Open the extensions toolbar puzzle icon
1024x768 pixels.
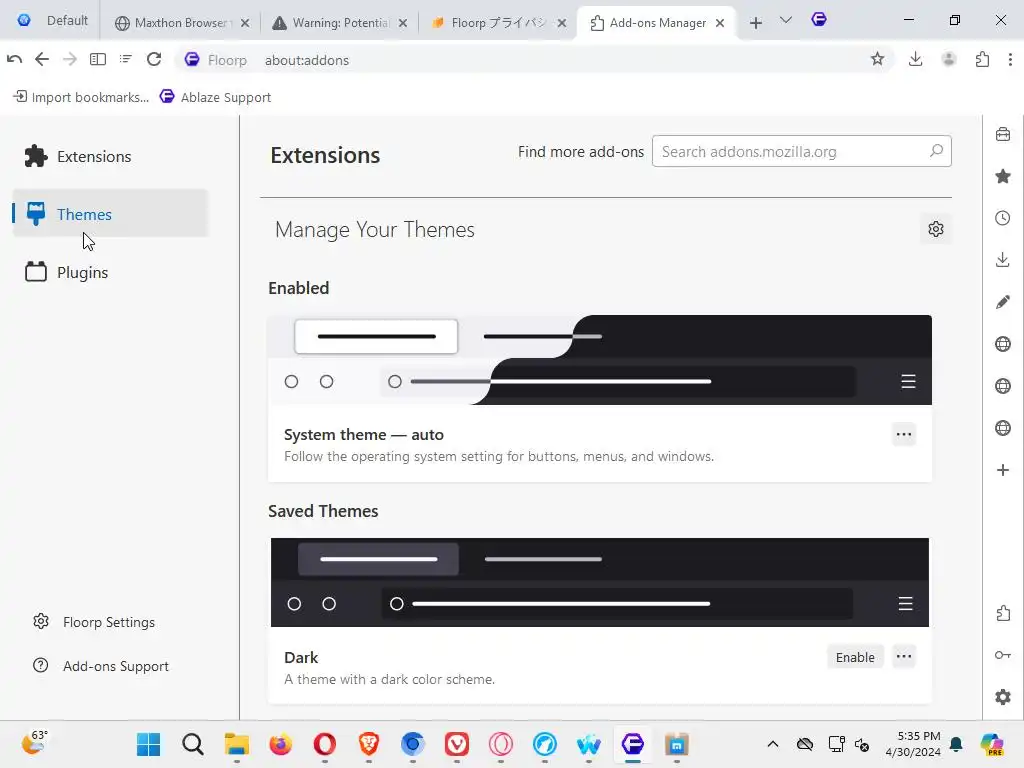coord(982,60)
